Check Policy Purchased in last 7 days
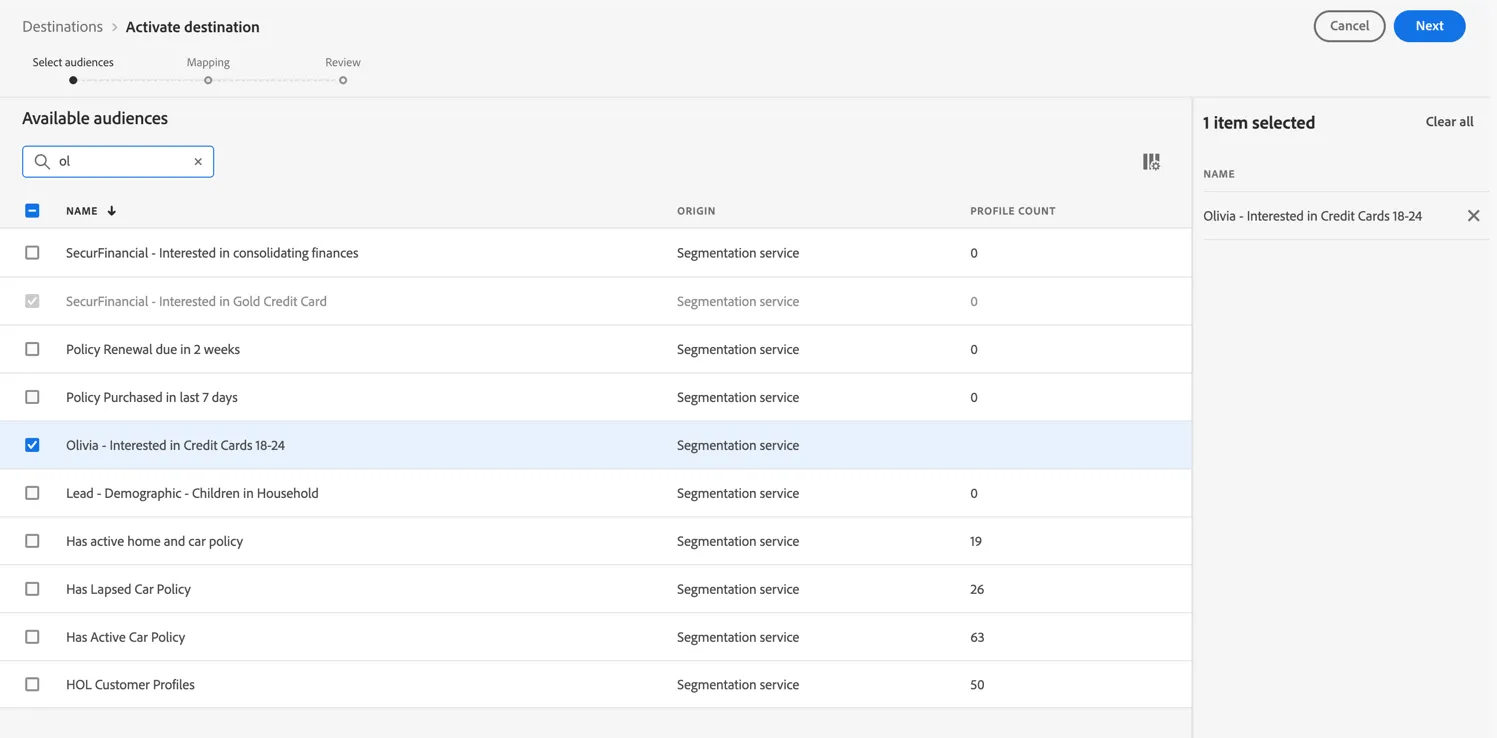 pyautogui.click(x=32, y=397)
